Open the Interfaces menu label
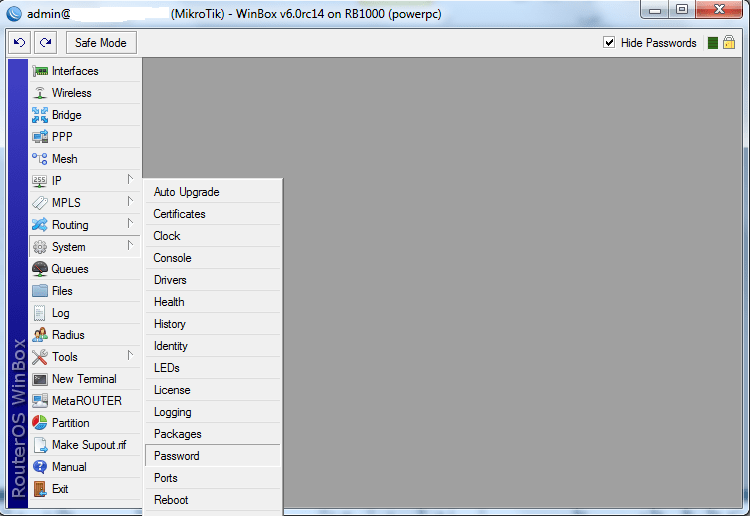 75,71
